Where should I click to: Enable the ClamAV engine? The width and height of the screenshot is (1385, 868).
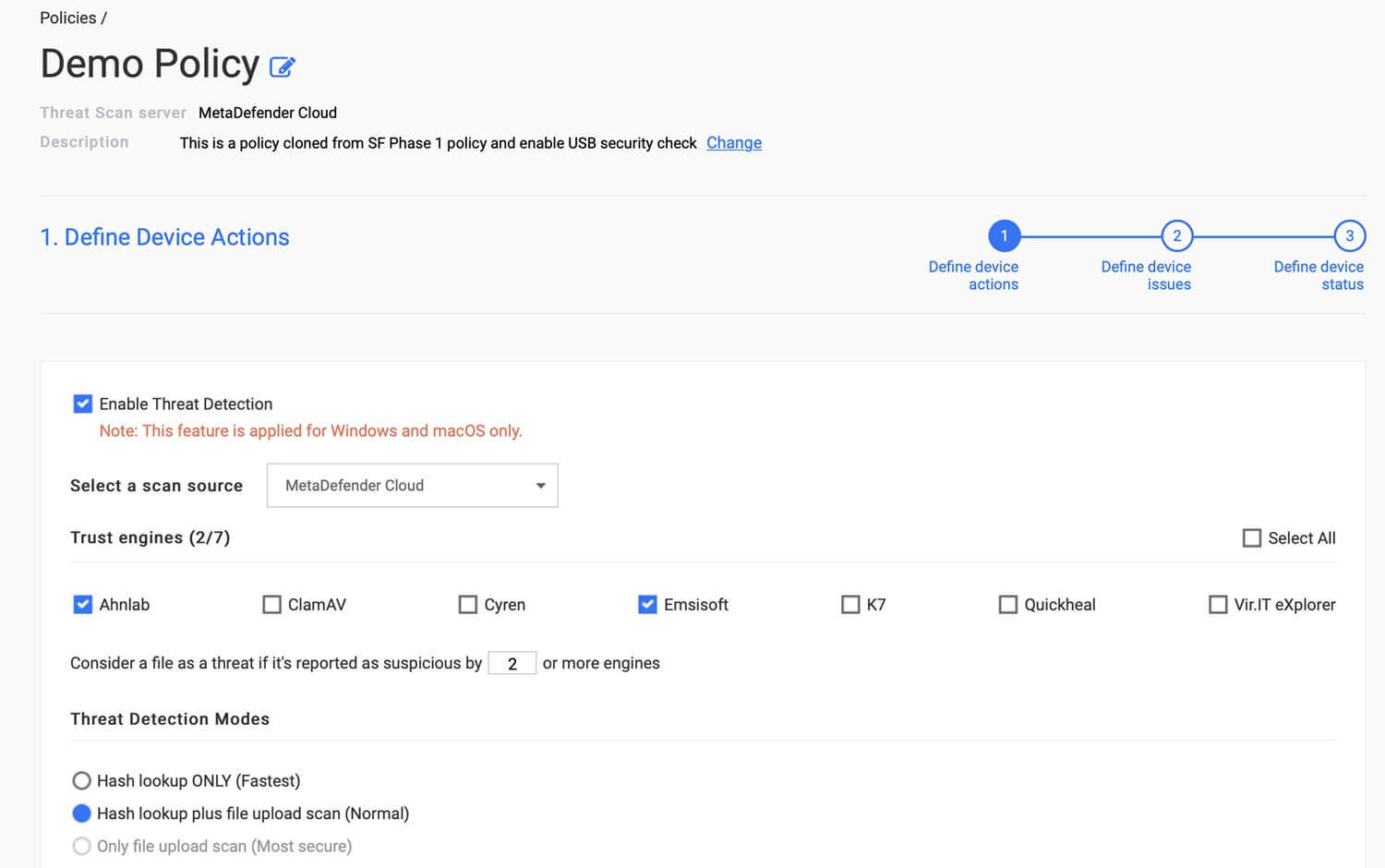(x=271, y=604)
